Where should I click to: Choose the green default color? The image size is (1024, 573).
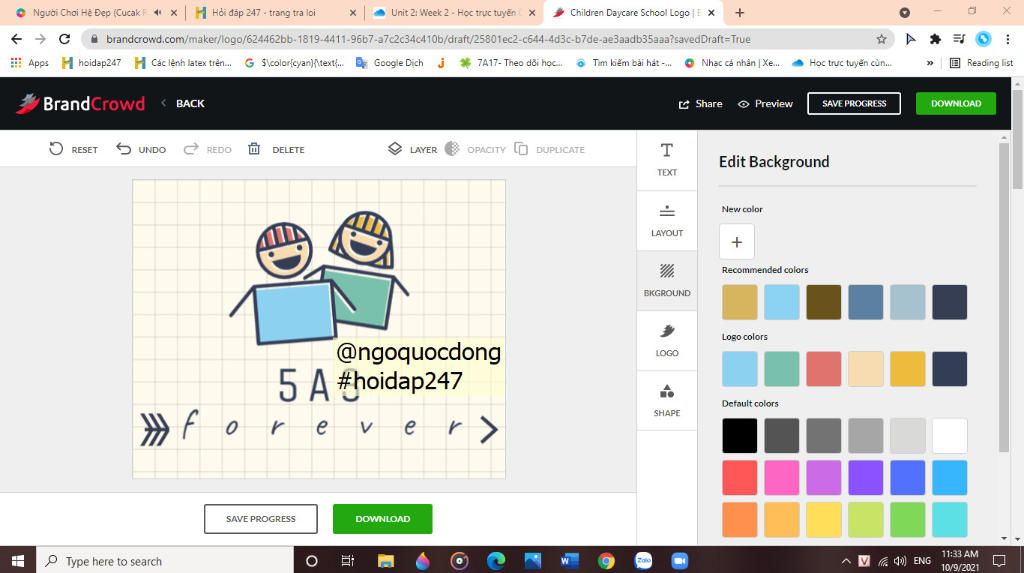(908, 519)
